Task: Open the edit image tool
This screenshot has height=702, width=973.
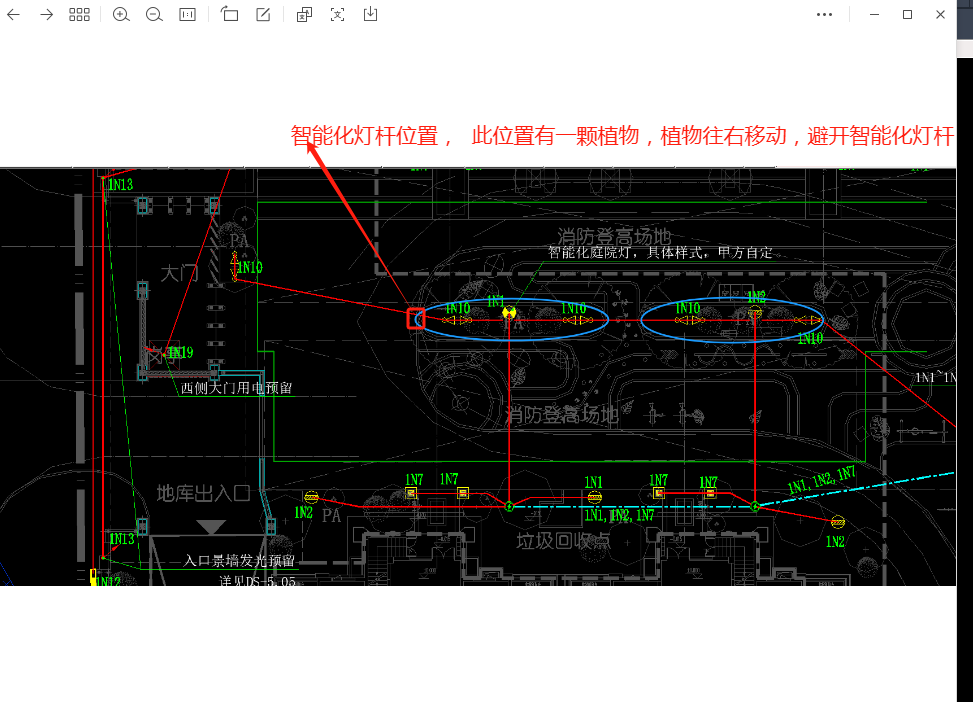Action: point(263,15)
